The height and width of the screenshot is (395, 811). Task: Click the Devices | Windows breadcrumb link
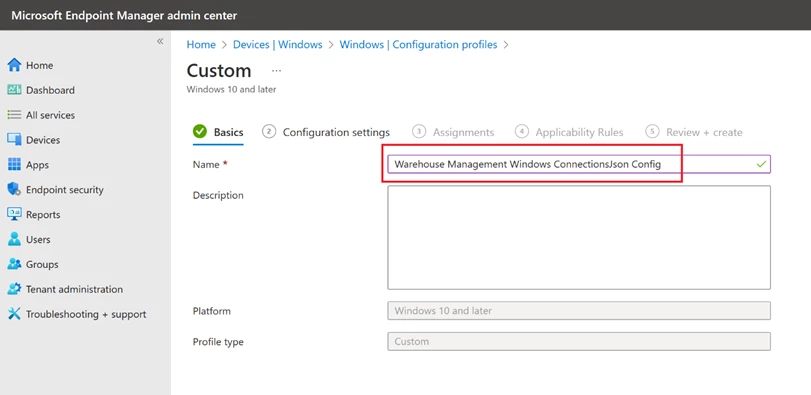277,44
